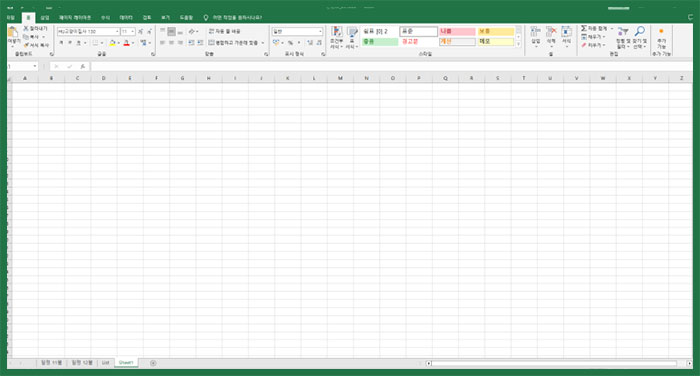Open the Format cells icon
Screen dimensions: 700x376
coord(566,32)
